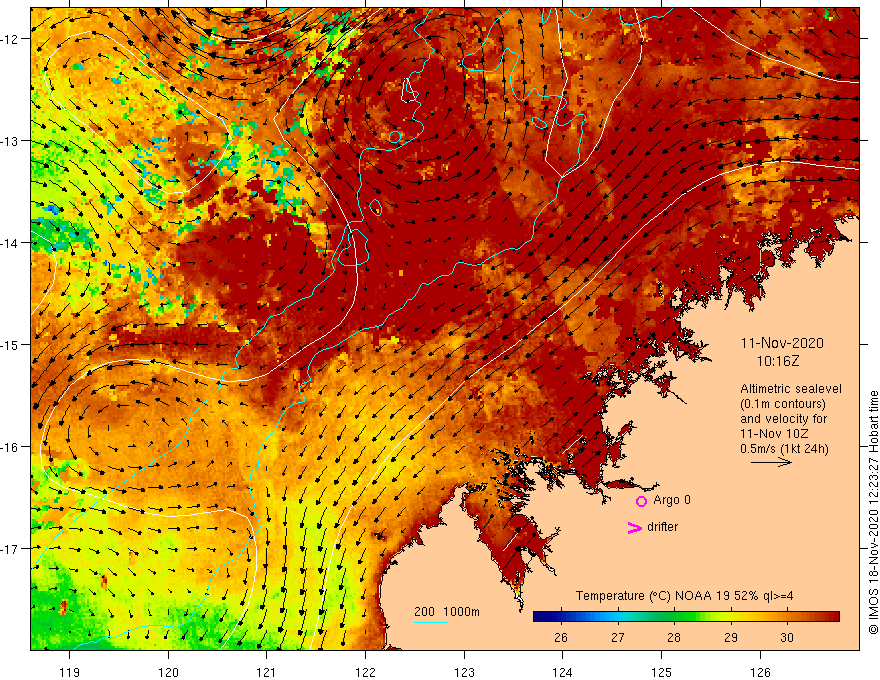Click '11-Nov 10Z' caption line
880x680 pixels.
pyautogui.click(x=774, y=434)
